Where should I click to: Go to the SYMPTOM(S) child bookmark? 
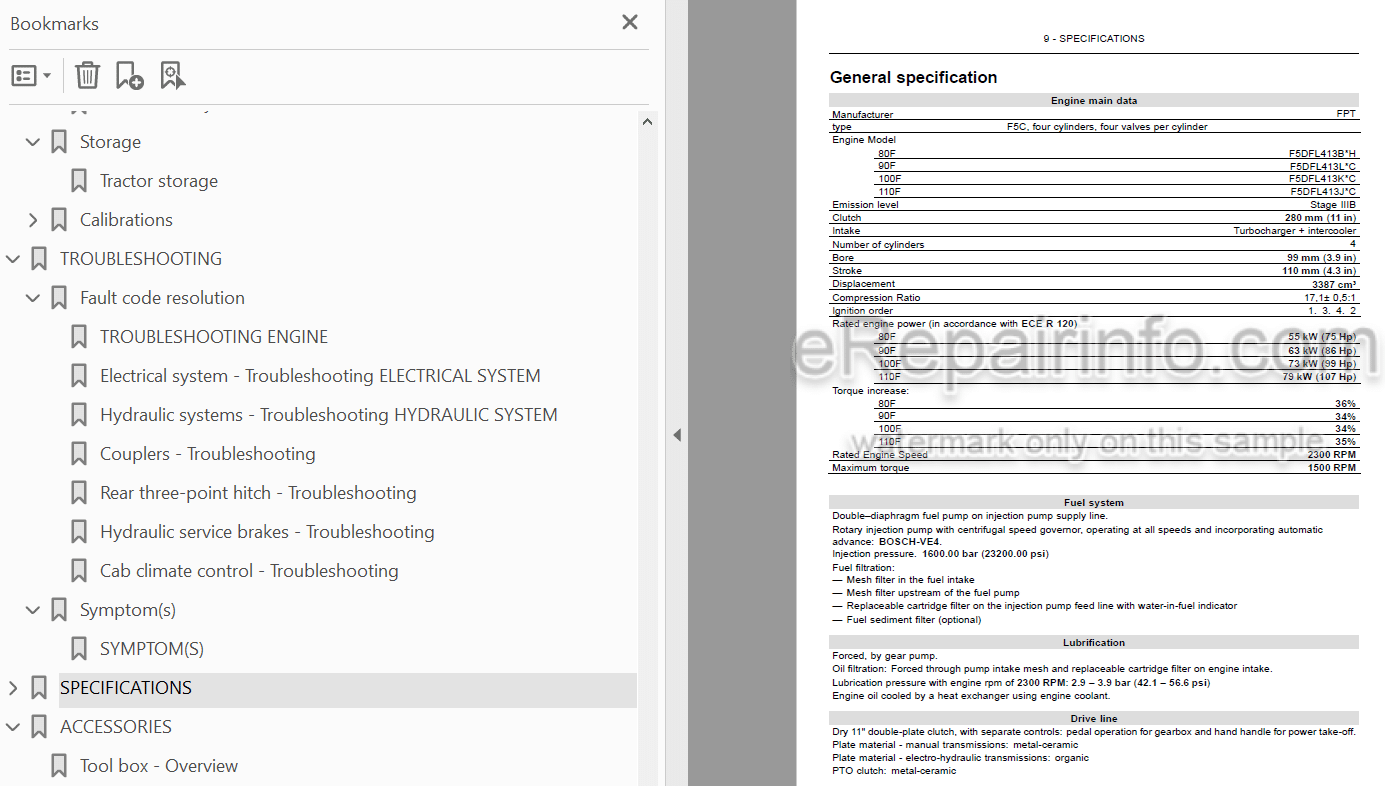tap(152, 649)
